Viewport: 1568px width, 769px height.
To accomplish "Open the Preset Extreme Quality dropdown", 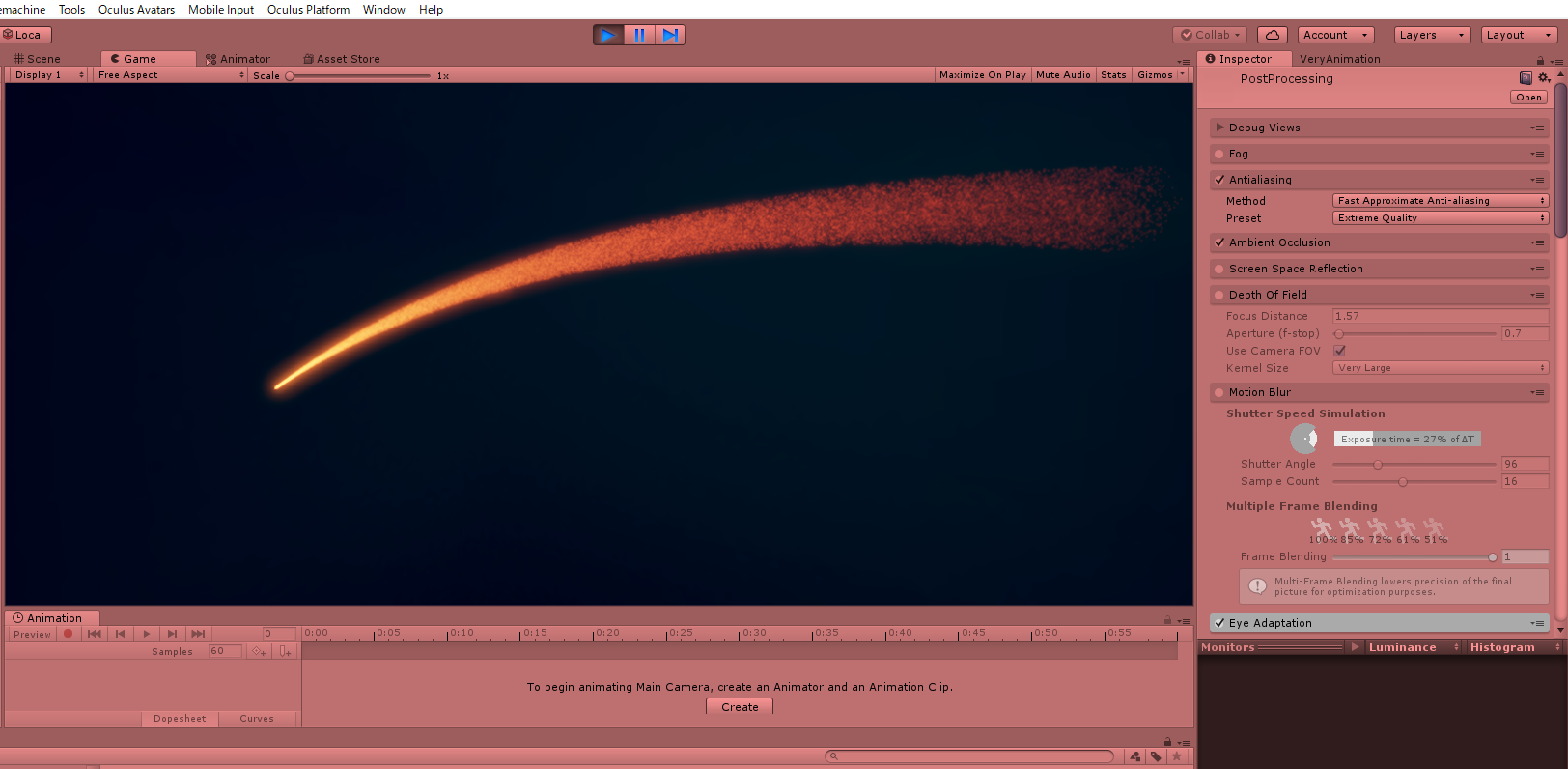I will (1441, 218).
